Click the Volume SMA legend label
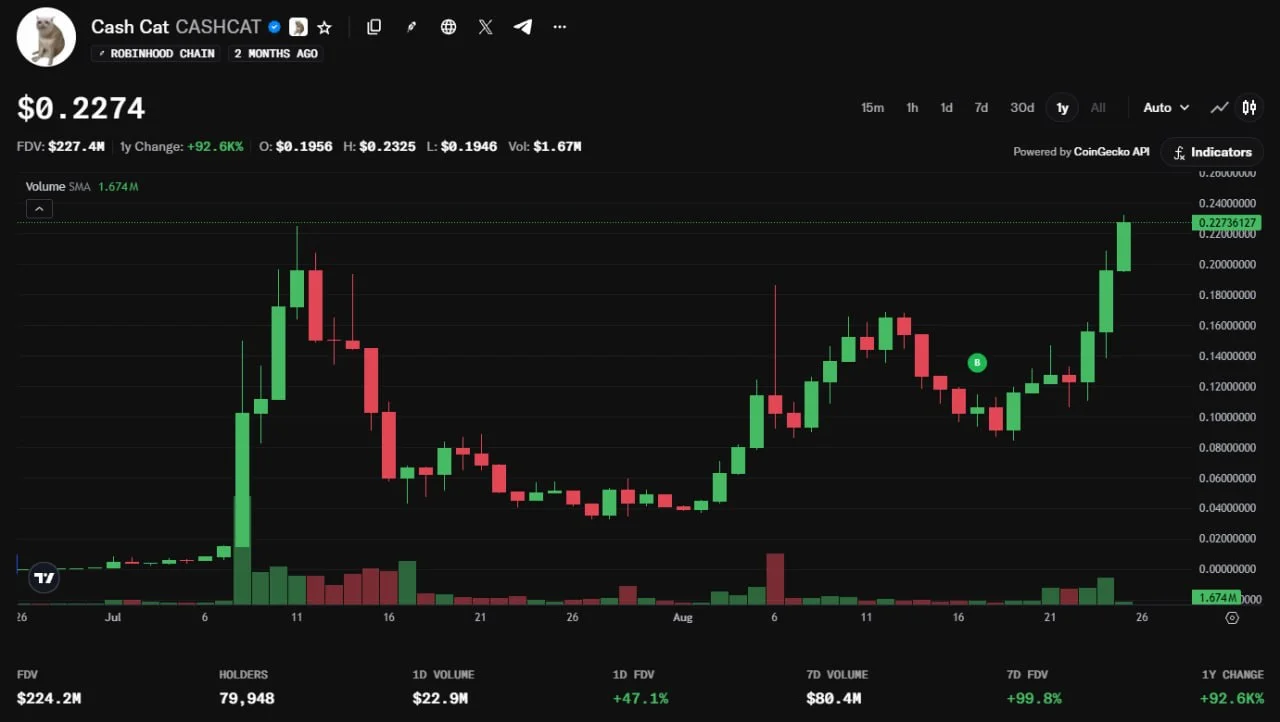This screenshot has height=722, width=1280. point(59,187)
